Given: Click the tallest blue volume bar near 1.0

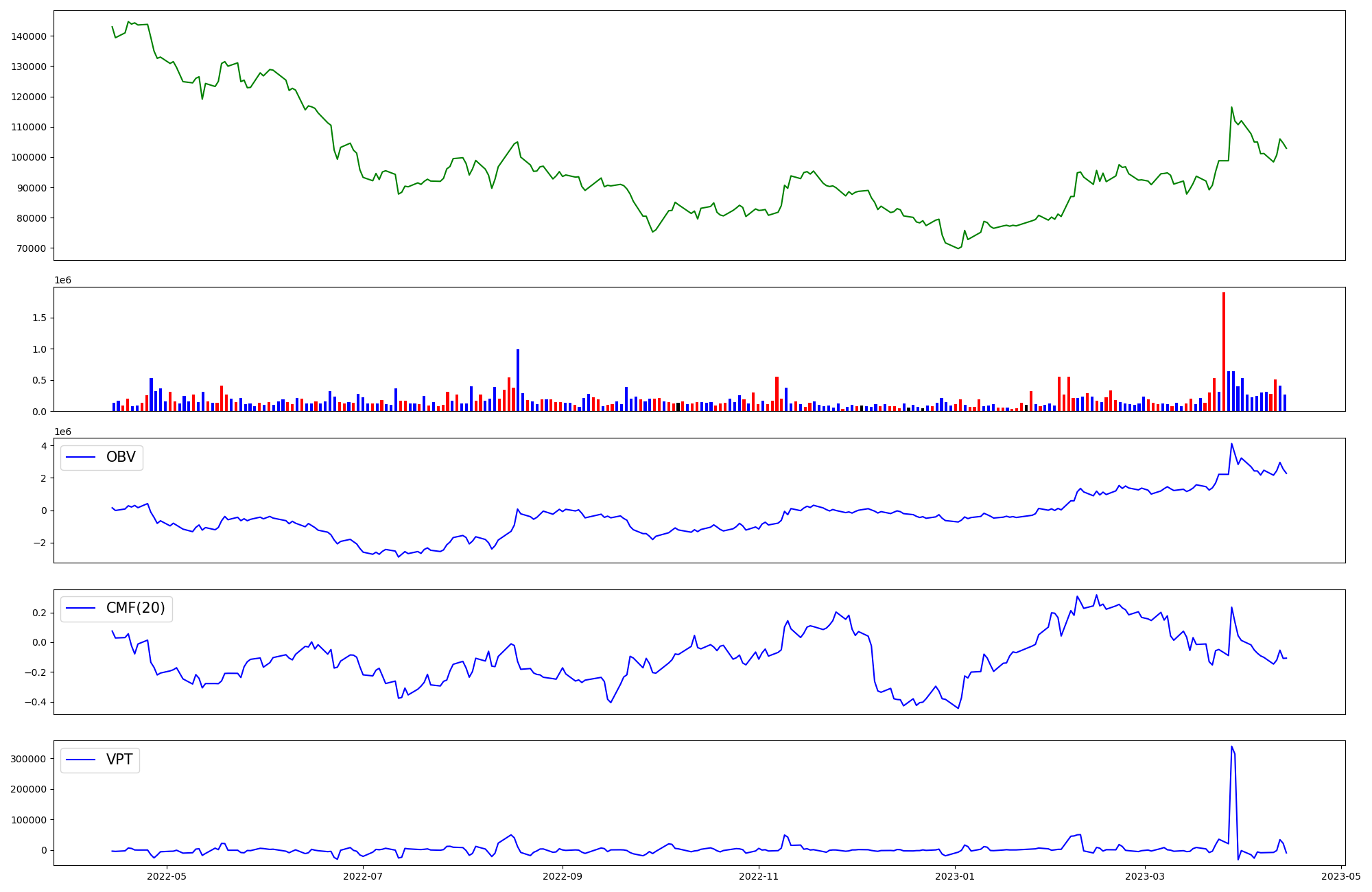Looking at the screenshot, I should 518,379.
